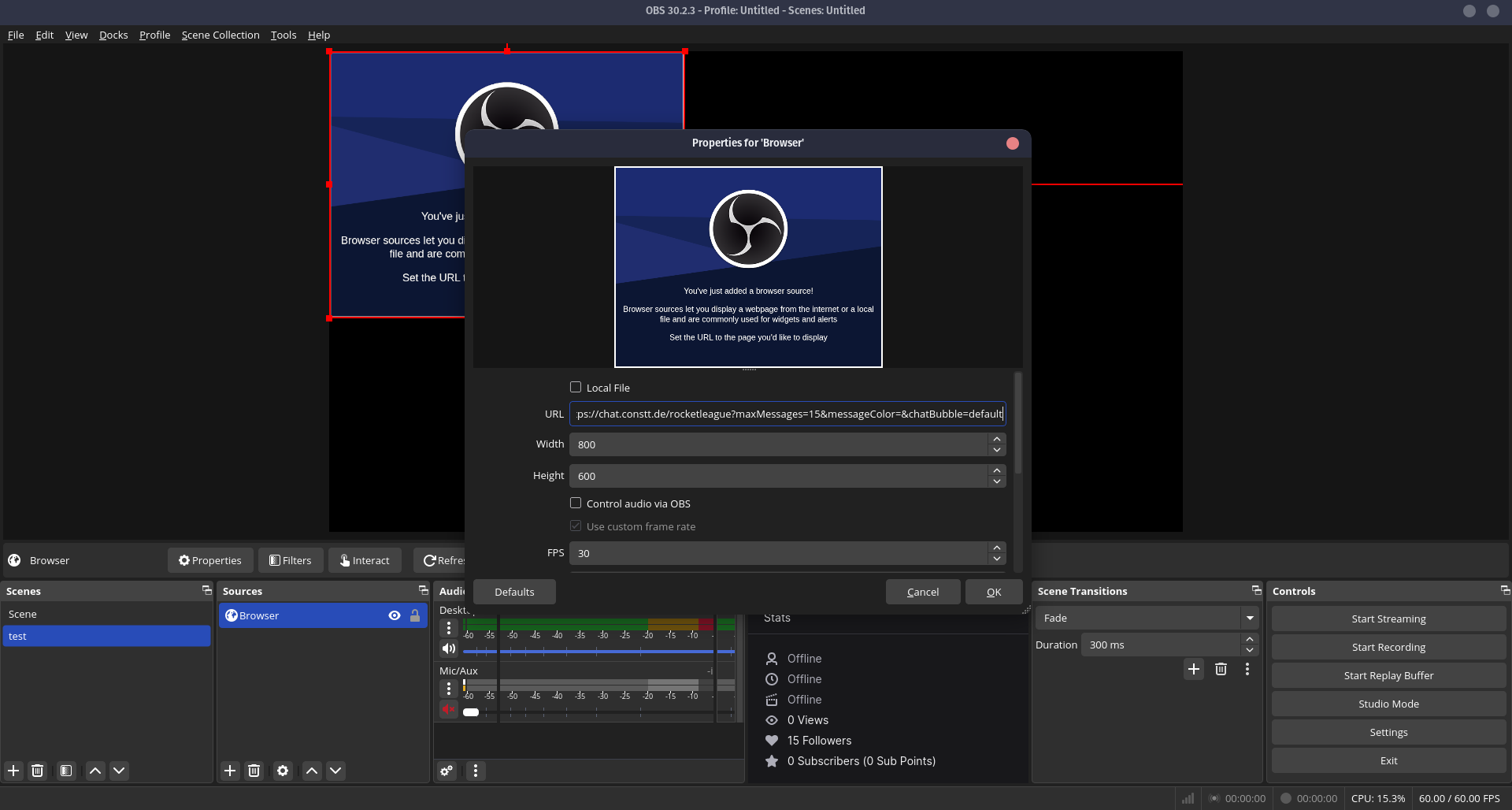Adjust the Desktop audio volume slider

pos(598,652)
